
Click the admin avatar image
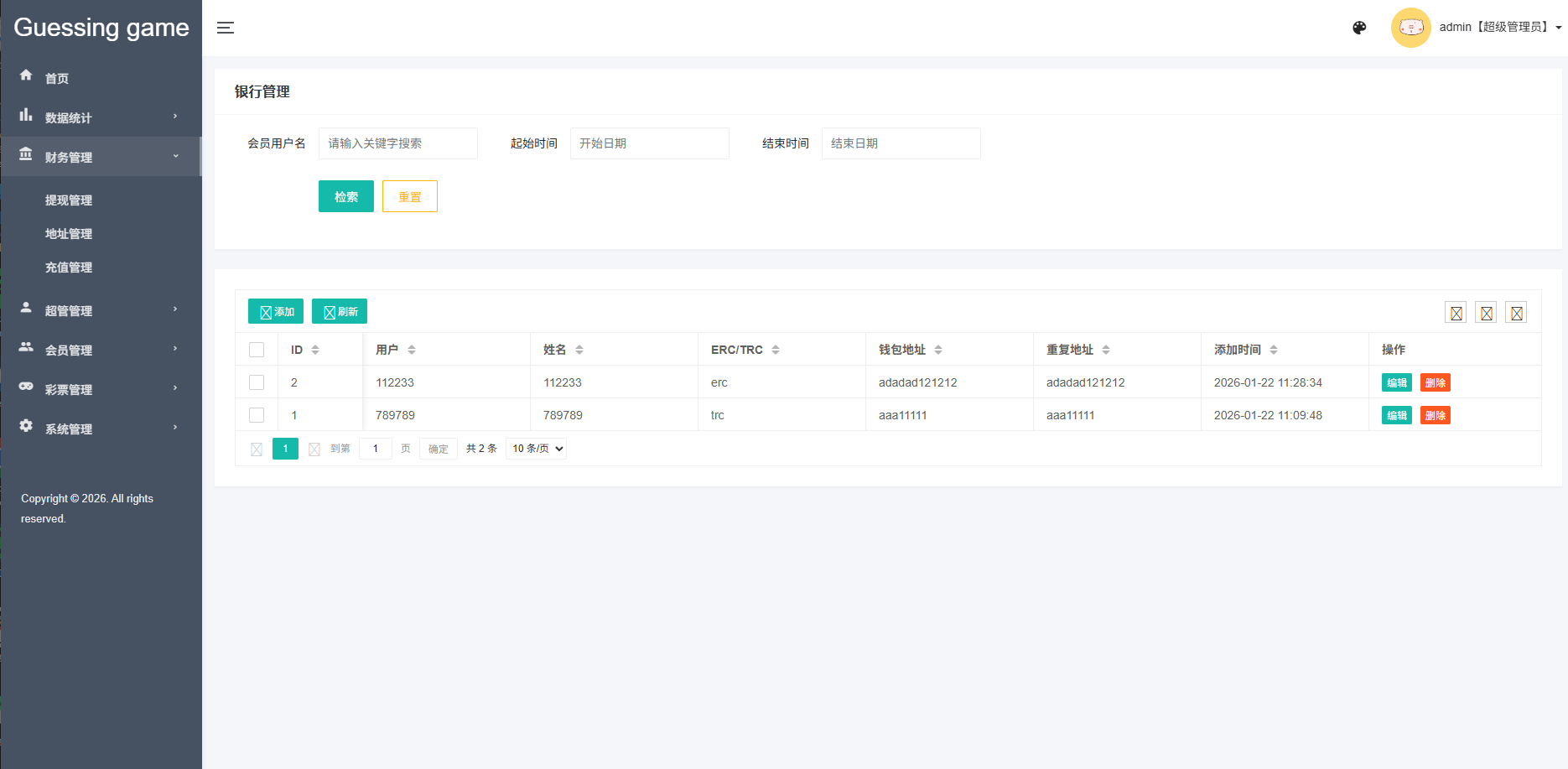tap(1410, 28)
